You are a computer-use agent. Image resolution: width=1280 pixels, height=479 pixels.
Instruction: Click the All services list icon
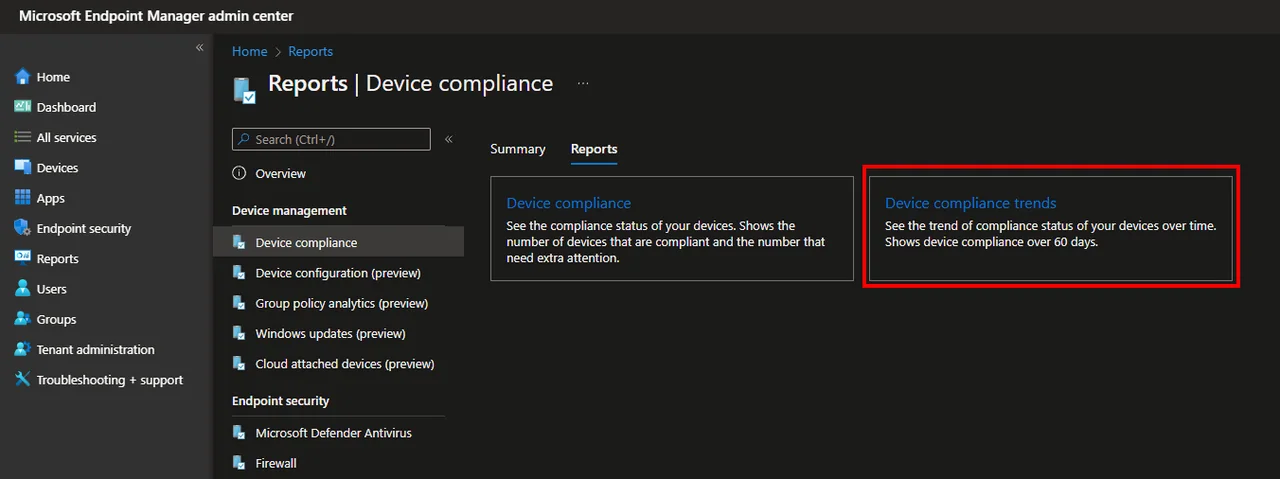[22, 137]
